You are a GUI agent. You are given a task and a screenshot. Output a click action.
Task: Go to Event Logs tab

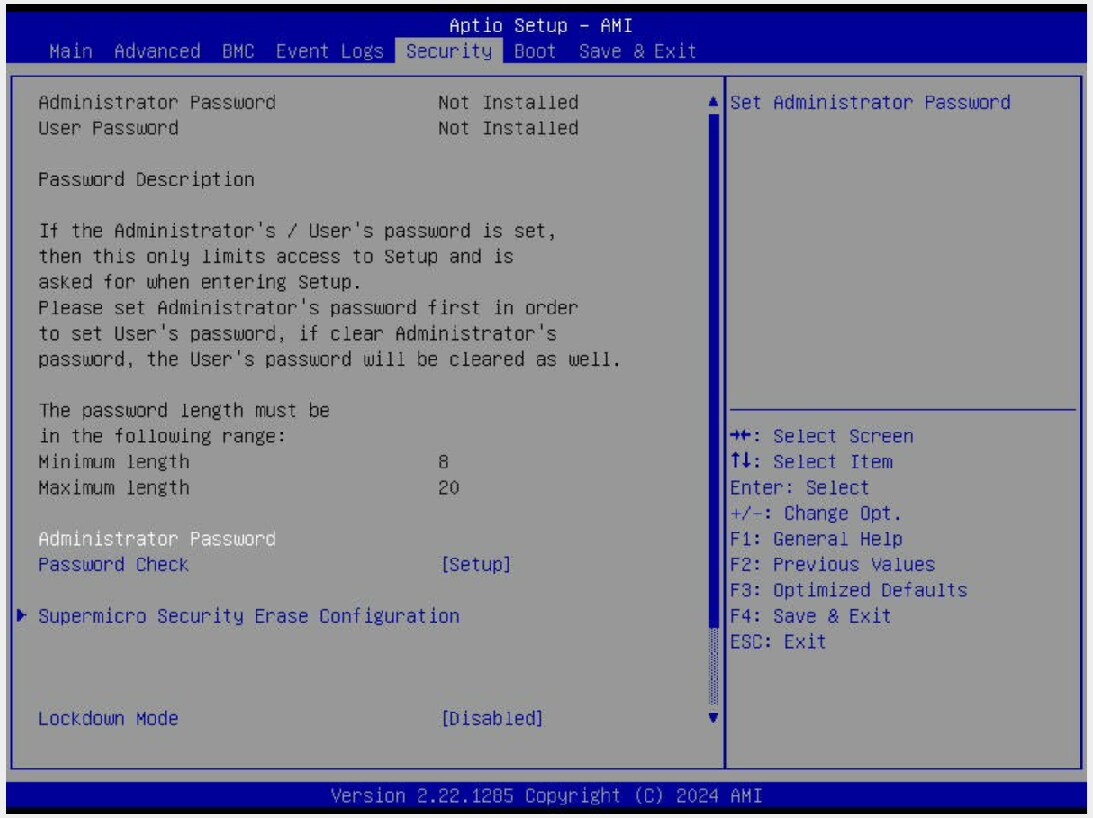tap(329, 51)
